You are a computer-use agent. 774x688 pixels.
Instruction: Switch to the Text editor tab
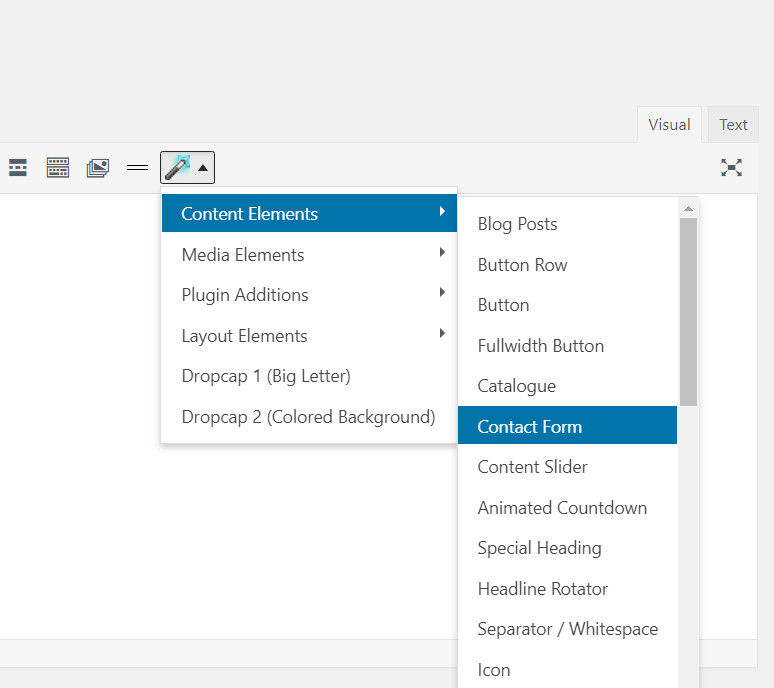pos(733,125)
